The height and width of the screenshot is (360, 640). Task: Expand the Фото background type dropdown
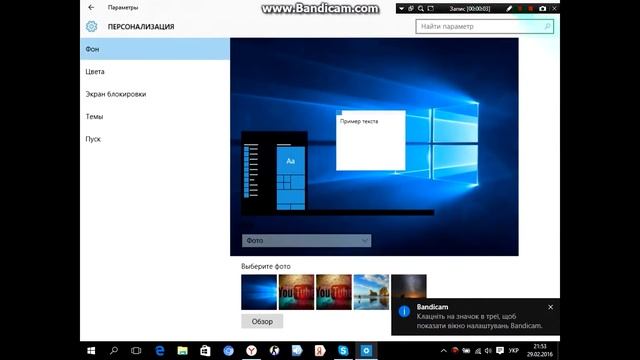click(307, 240)
